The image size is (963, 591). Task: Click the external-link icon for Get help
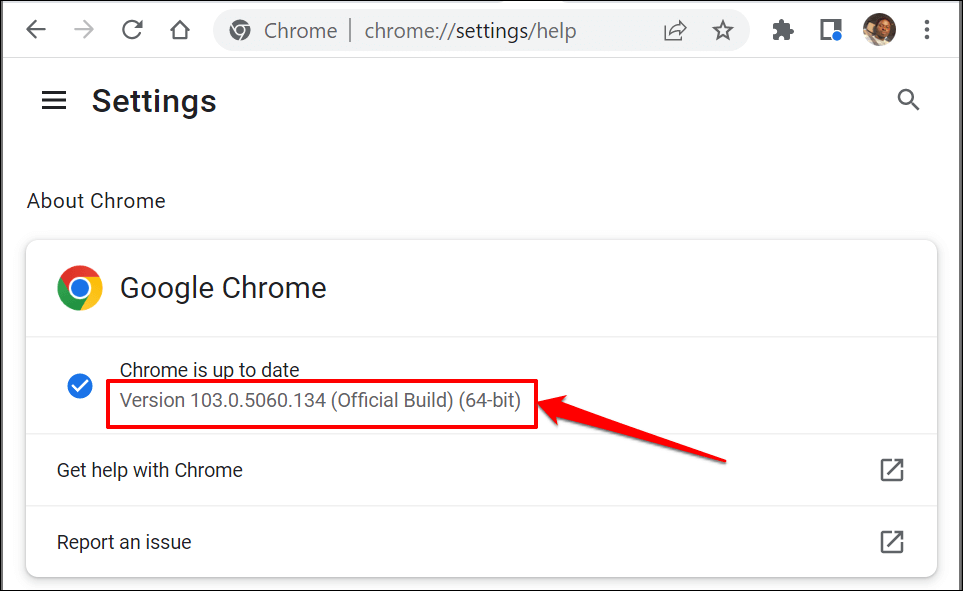click(x=891, y=470)
